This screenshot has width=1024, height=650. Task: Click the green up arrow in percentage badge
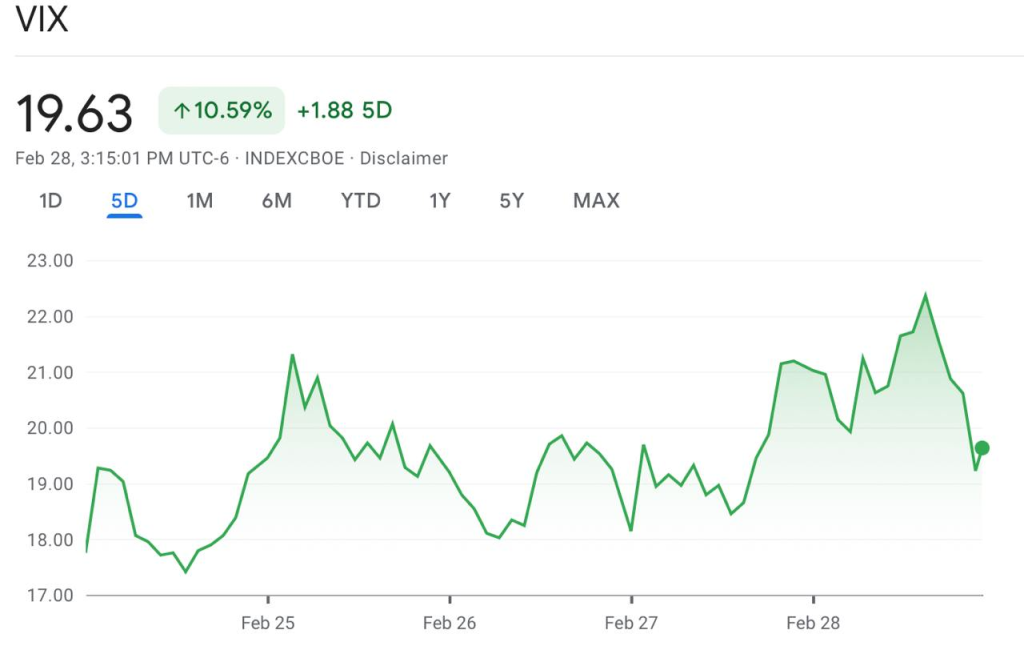(181, 111)
